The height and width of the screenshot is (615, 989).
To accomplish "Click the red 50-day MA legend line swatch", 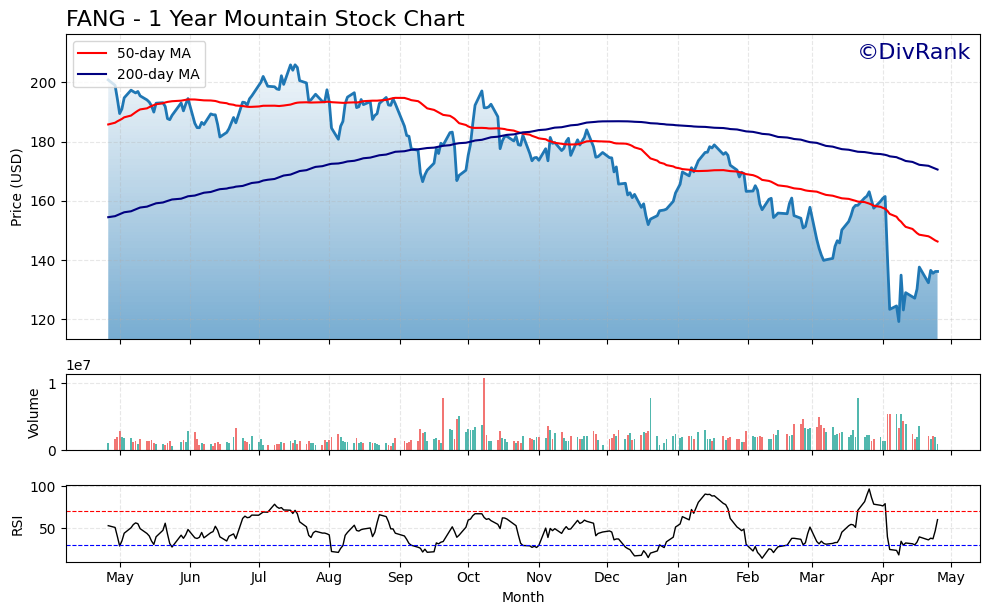I will pyautogui.click(x=92, y=54).
